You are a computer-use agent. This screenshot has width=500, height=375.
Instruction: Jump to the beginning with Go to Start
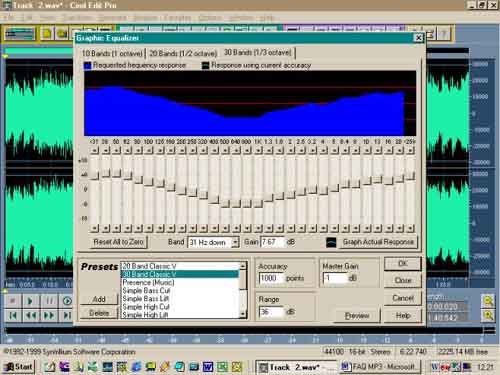[12, 315]
